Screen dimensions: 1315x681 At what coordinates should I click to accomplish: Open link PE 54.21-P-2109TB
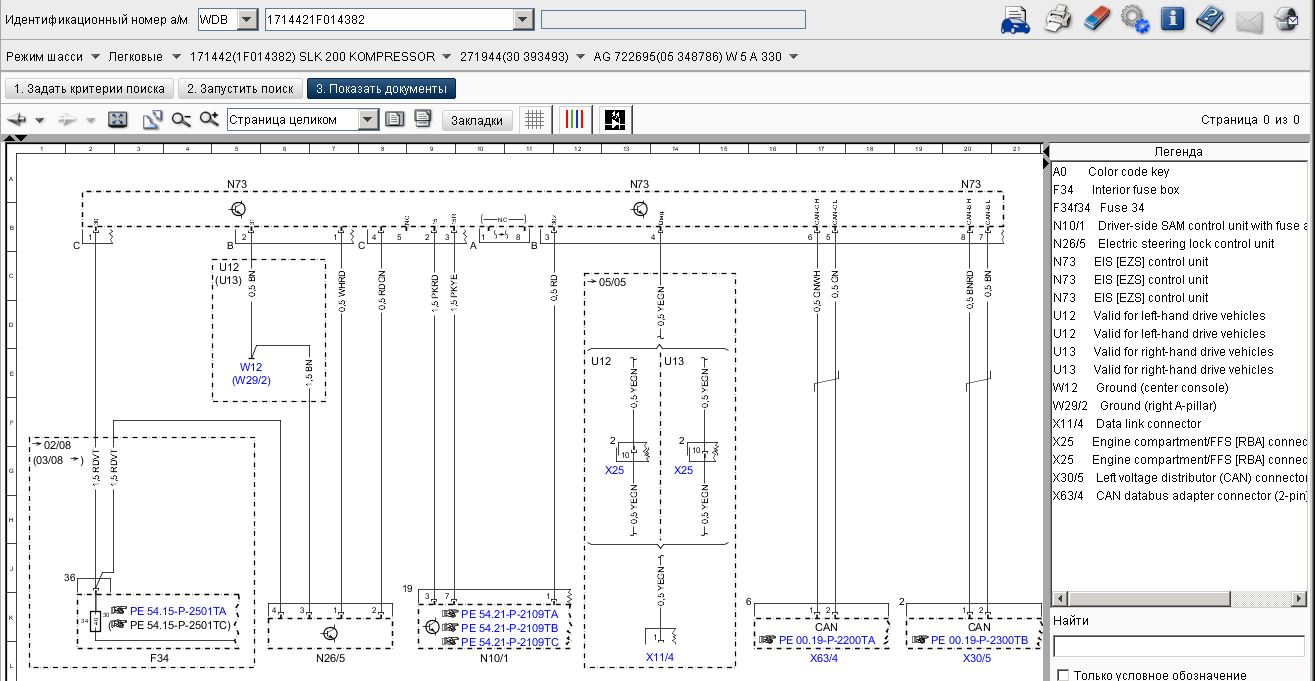pyautogui.click(x=509, y=628)
